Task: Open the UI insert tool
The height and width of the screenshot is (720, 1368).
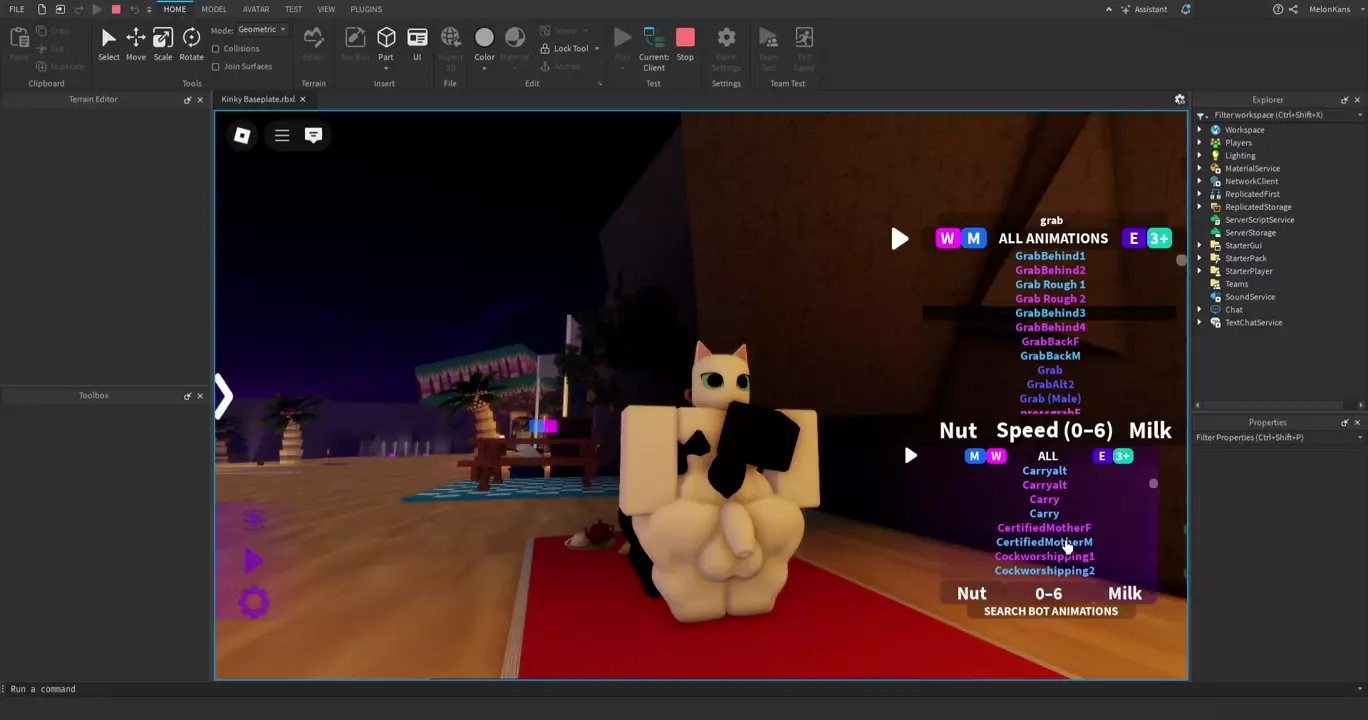Action: click(417, 42)
